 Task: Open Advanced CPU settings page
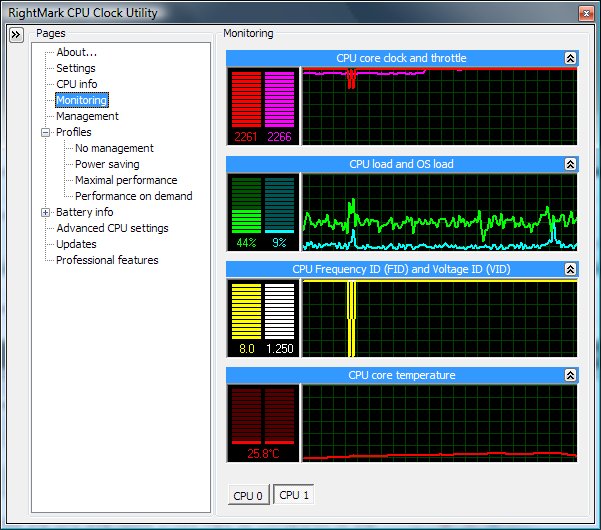click(x=112, y=228)
